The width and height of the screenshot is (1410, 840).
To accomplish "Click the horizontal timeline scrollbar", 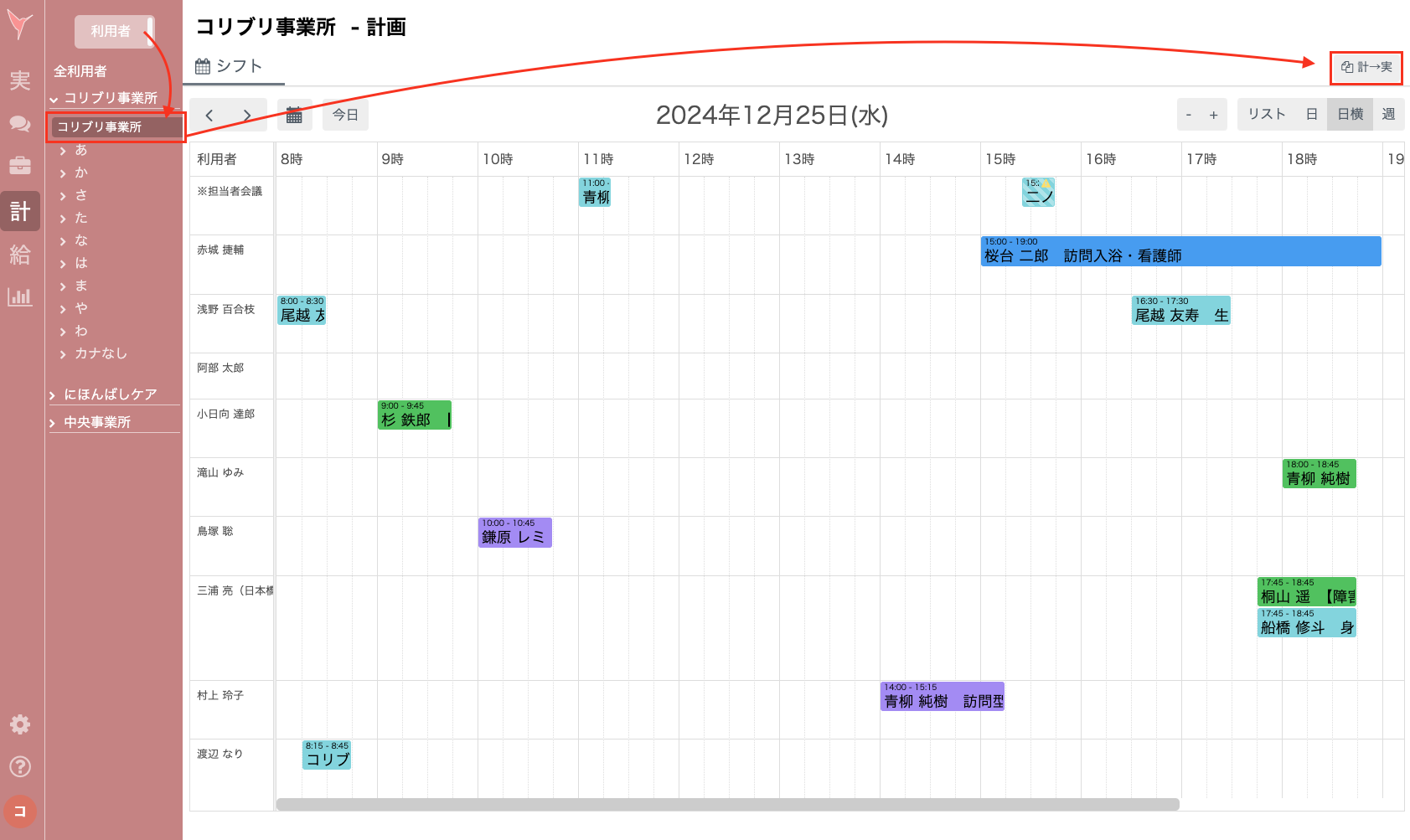I will tap(727, 804).
